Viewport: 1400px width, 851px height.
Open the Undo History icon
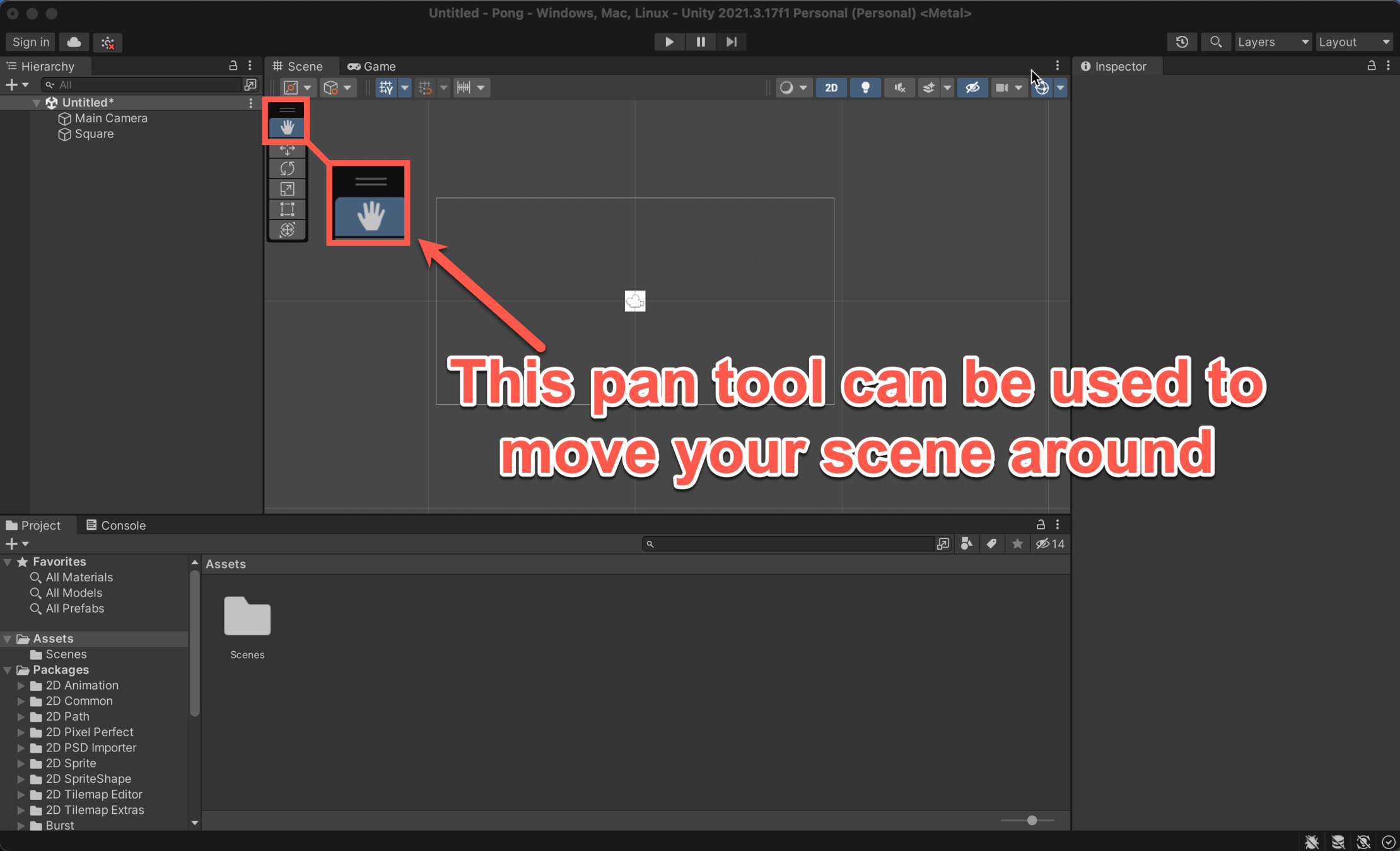pyautogui.click(x=1182, y=42)
